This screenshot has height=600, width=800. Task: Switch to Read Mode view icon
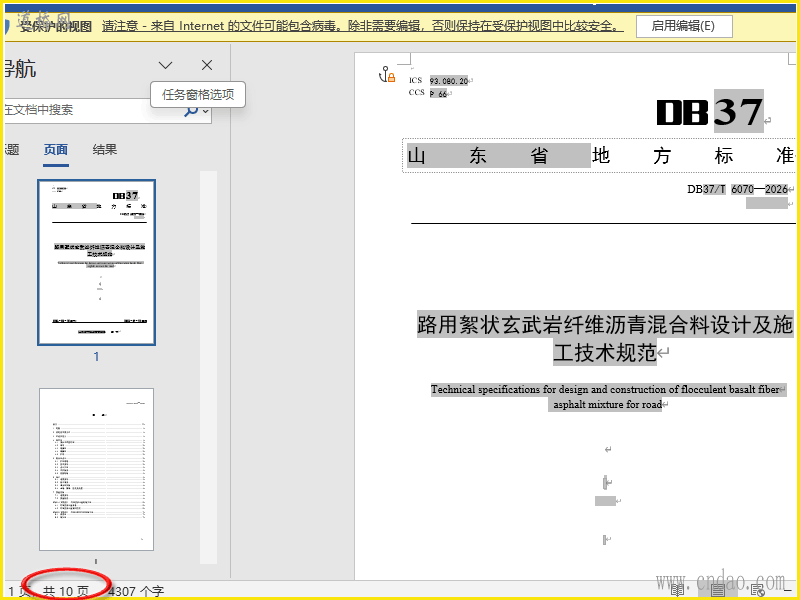coord(677,591)
